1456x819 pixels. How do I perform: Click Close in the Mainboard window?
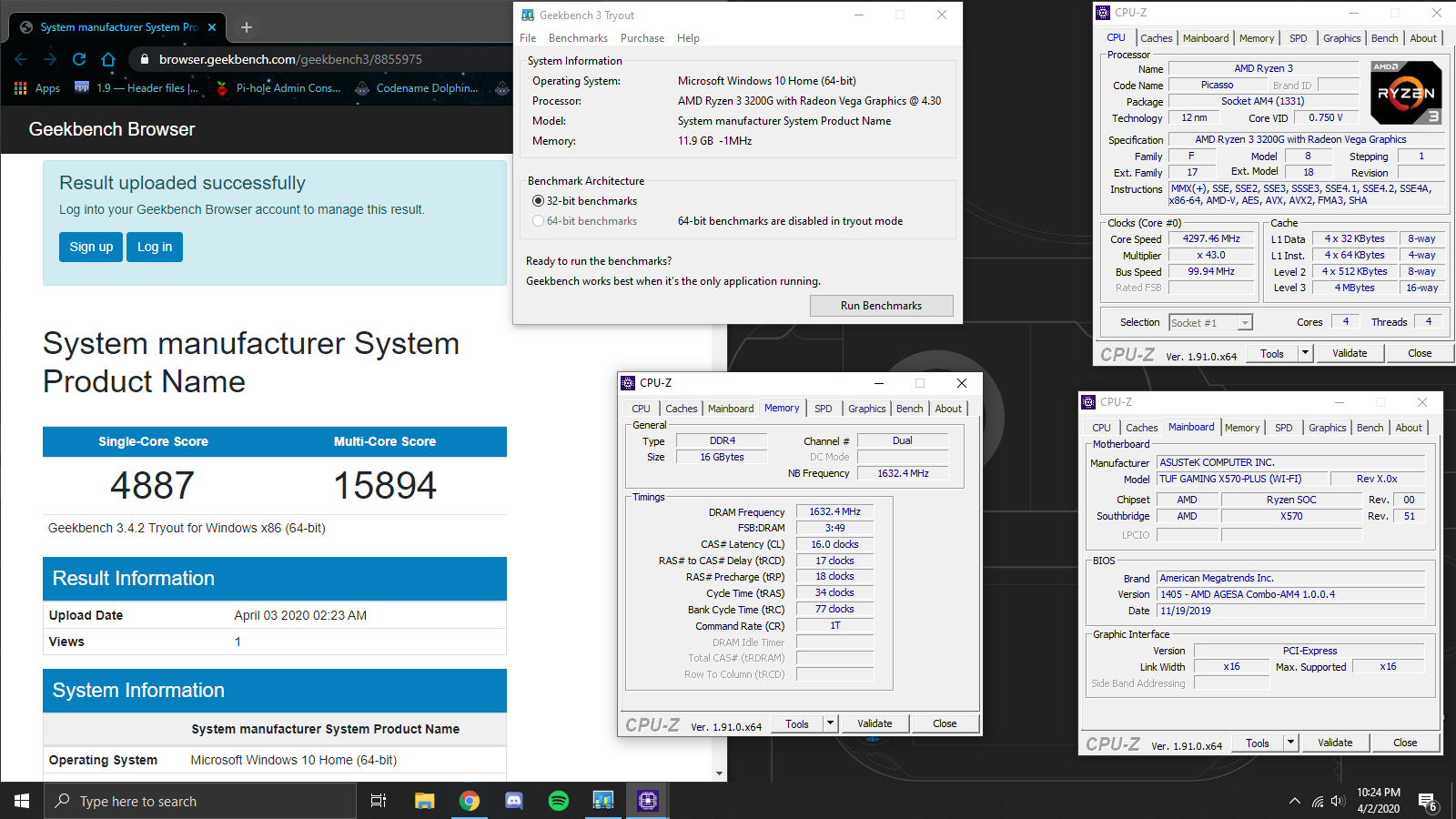pyautogui.click(x=1405, y=743)
